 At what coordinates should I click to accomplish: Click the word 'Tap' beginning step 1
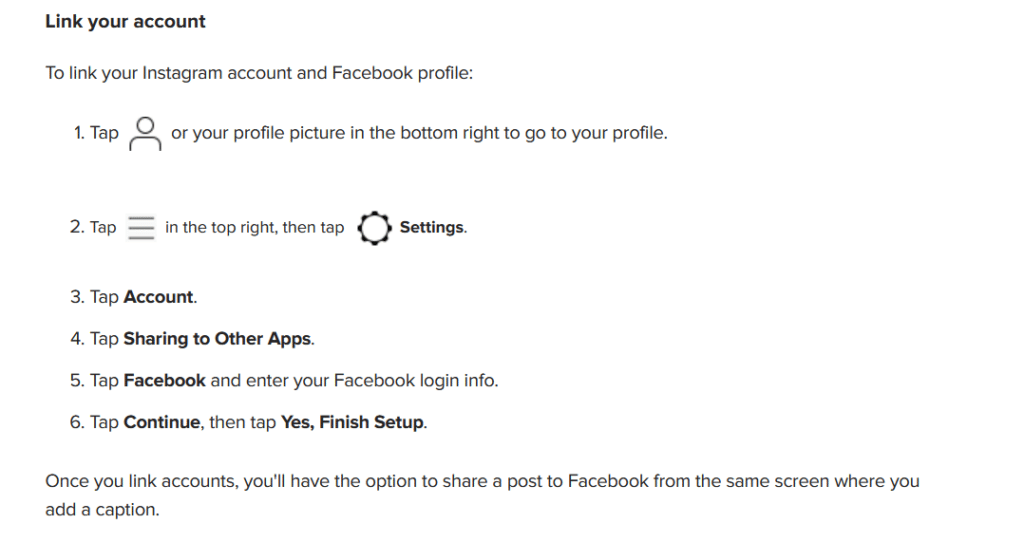104,133
